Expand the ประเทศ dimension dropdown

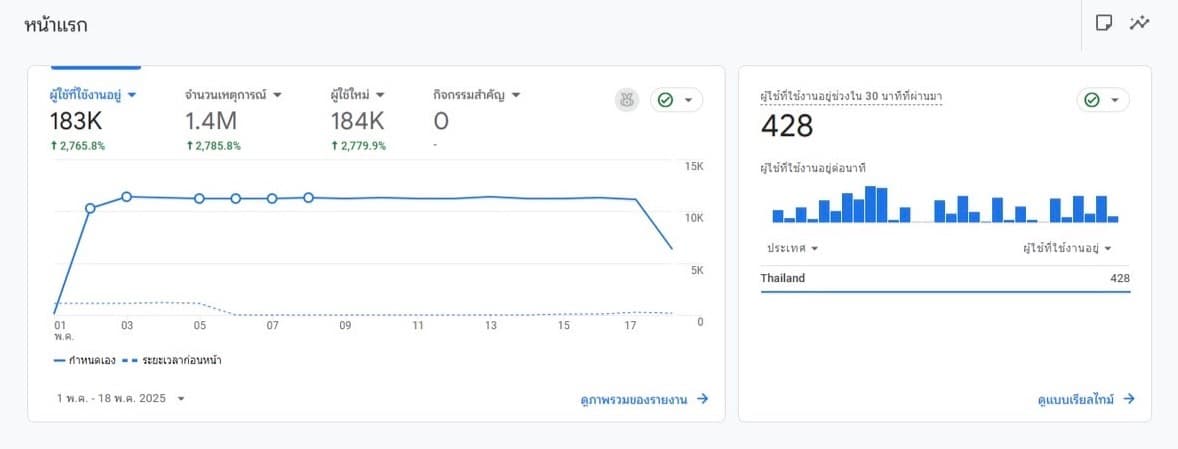[x=814, y=248]
